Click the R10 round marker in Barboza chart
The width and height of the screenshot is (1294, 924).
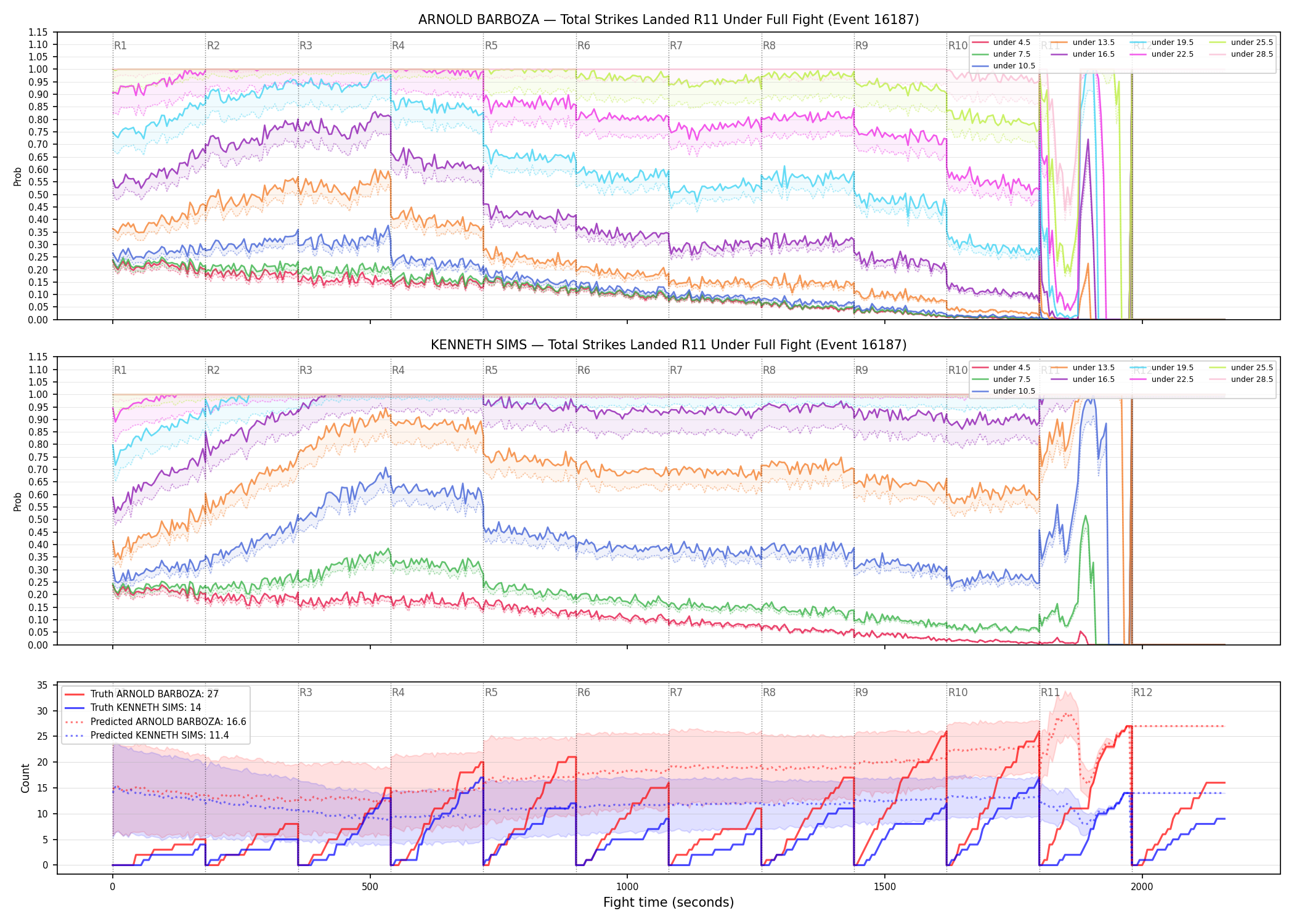click(x=958, y=46)
